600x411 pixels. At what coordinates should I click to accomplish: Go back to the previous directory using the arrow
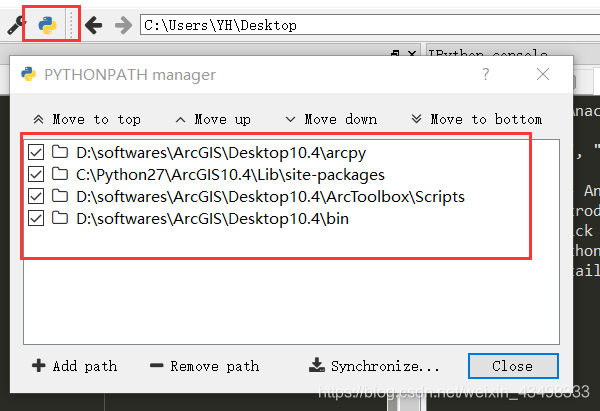[94, 25]
